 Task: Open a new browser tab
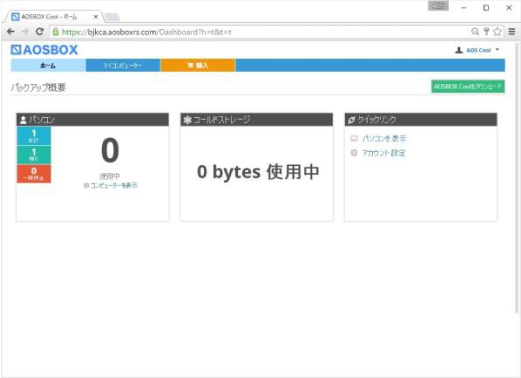[112, 17]
